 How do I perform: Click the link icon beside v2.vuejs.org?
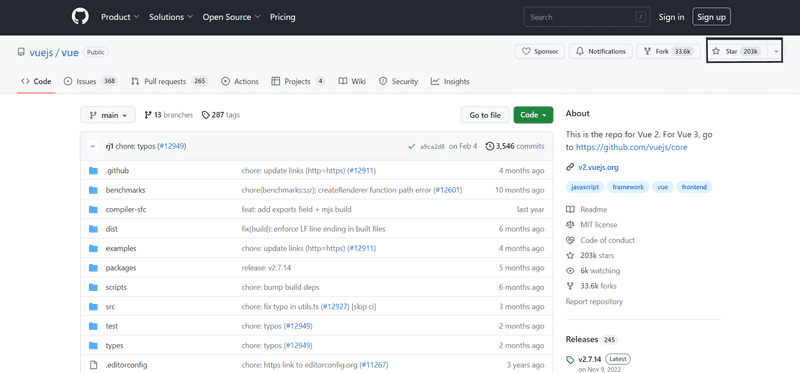[570, 167]
